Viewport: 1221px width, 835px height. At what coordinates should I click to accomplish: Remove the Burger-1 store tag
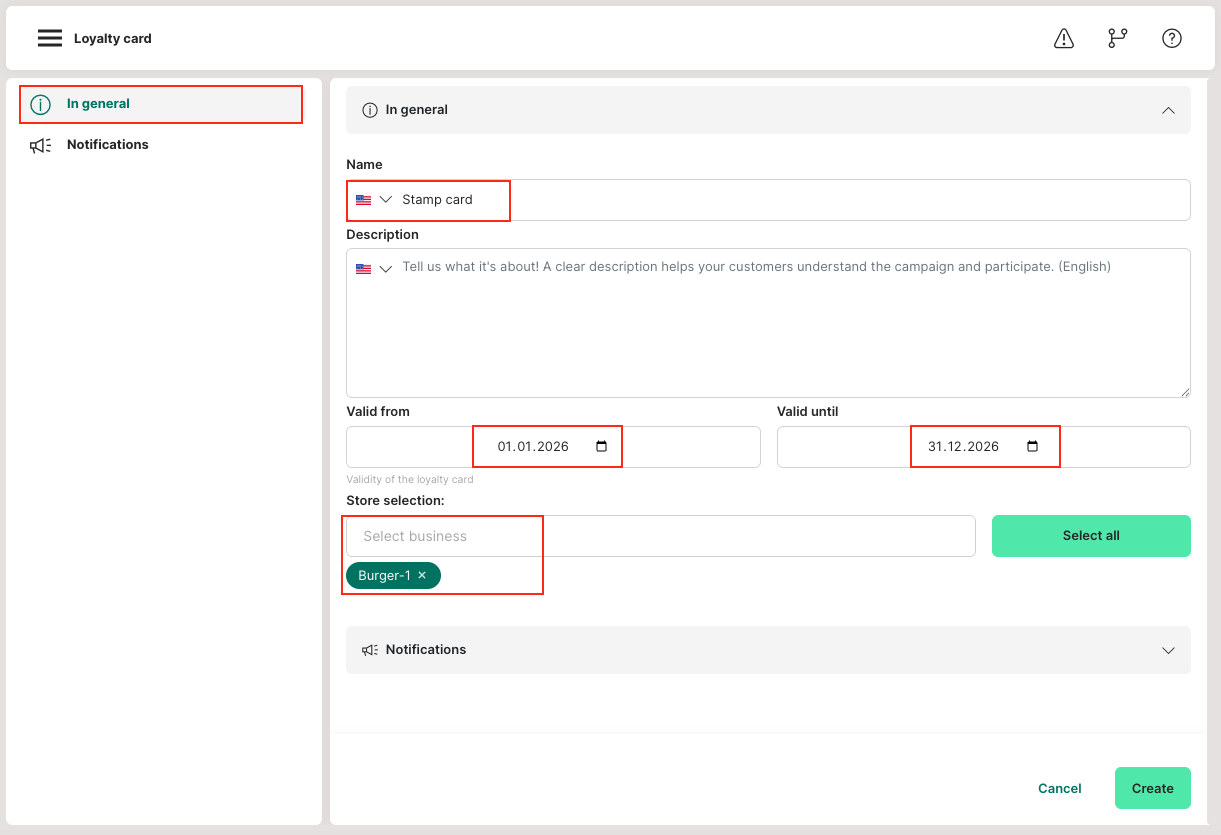click(422, 576)
